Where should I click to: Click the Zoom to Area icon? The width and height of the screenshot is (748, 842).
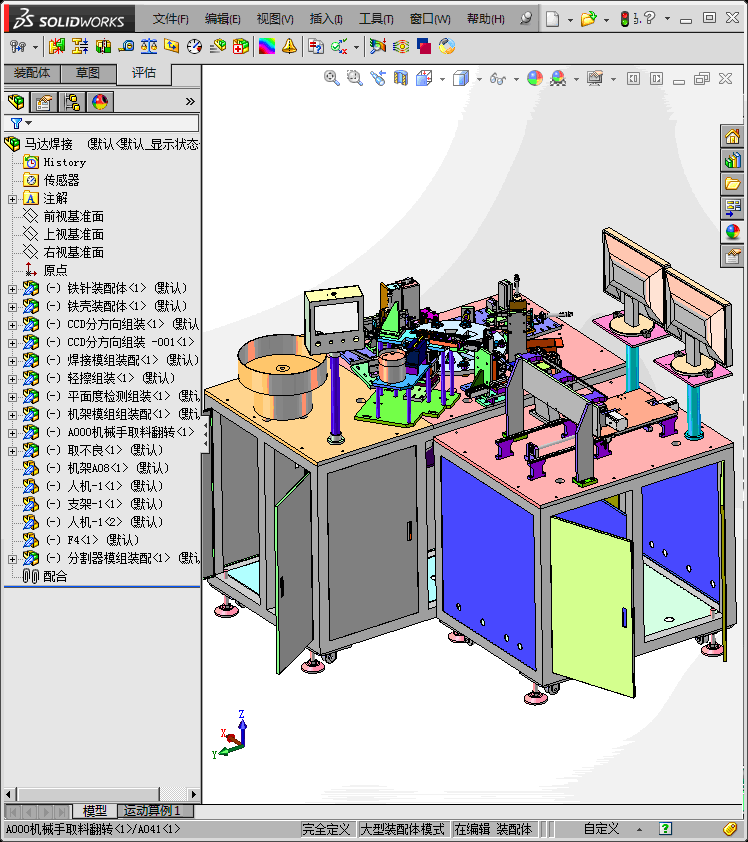[x=354, y=78]
